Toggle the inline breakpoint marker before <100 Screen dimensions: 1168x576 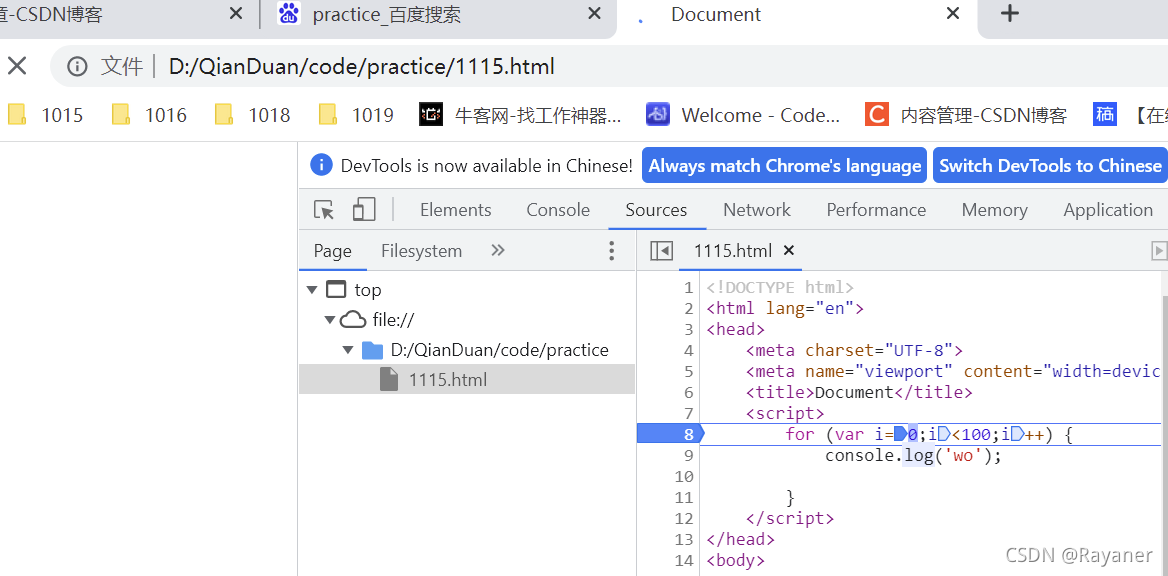click(945, 434)
